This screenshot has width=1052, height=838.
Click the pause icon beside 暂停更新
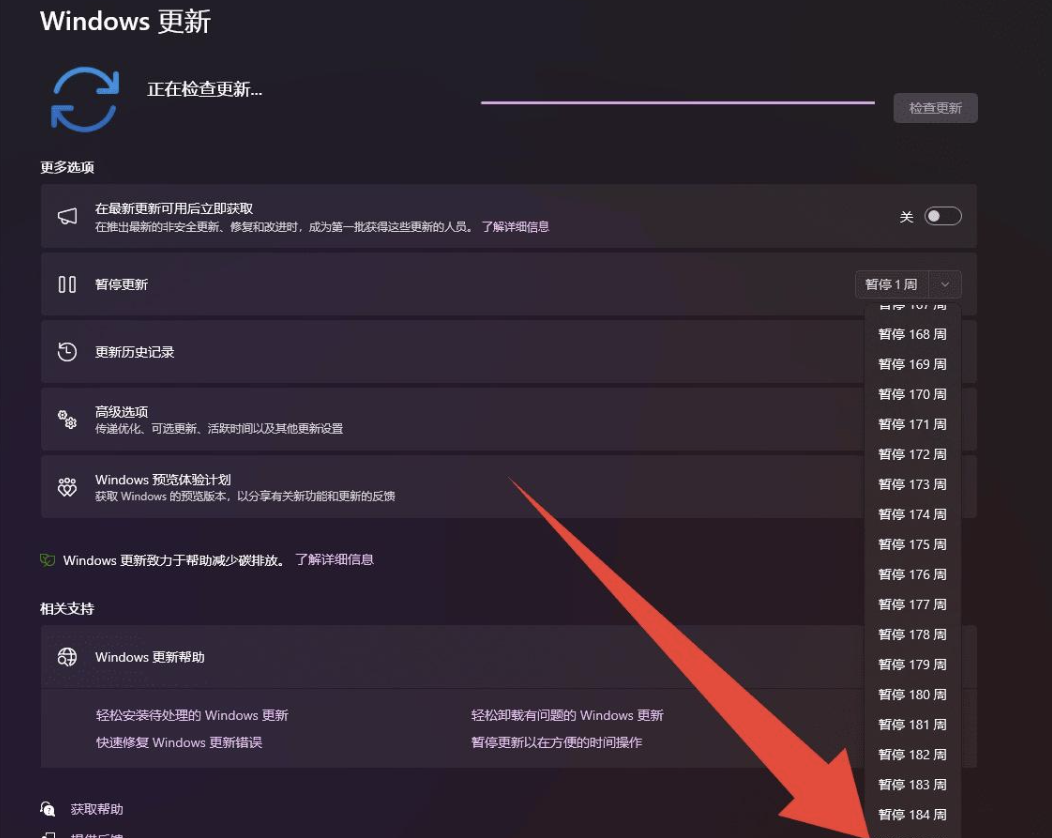tap(67, 285)
